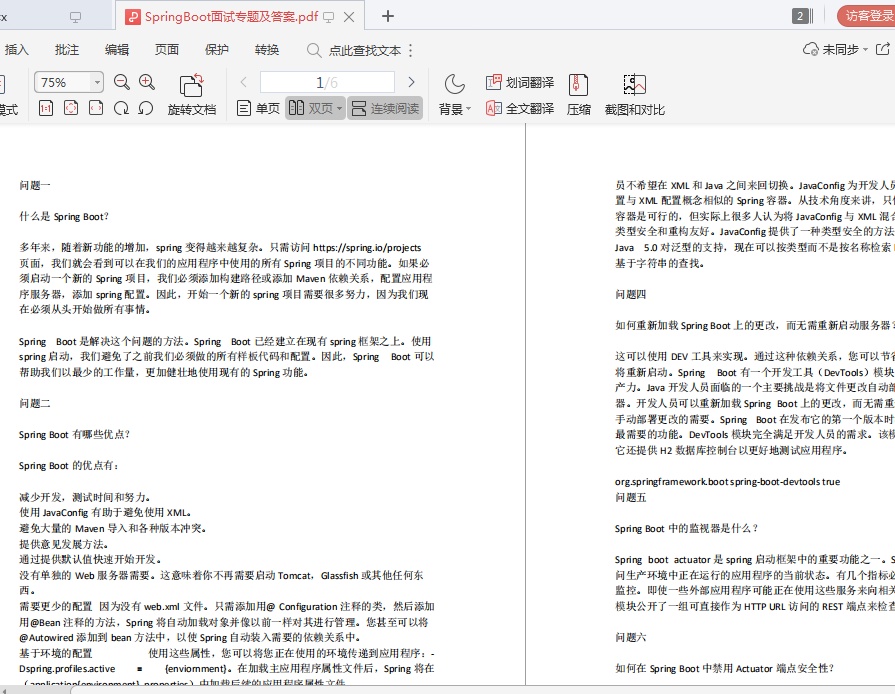Select the zoom out magnifier icon

(x=121, y=81)
